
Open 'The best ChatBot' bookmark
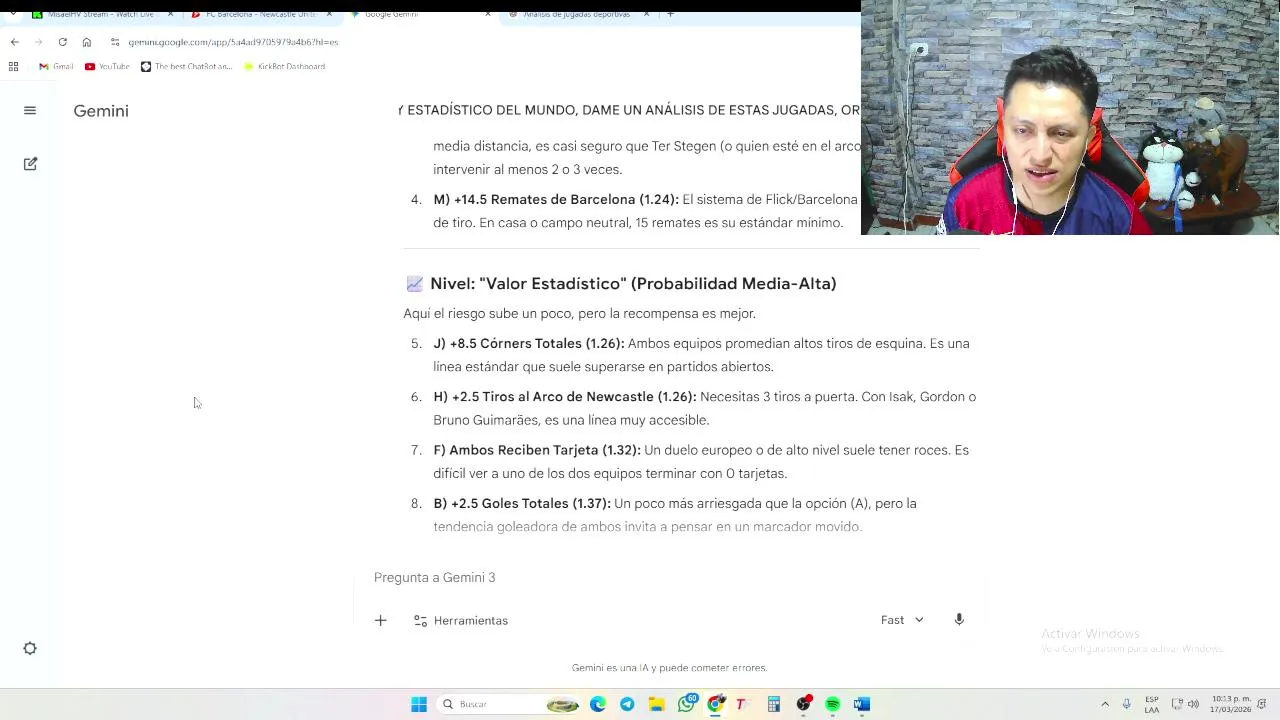(x=186, y=66)
